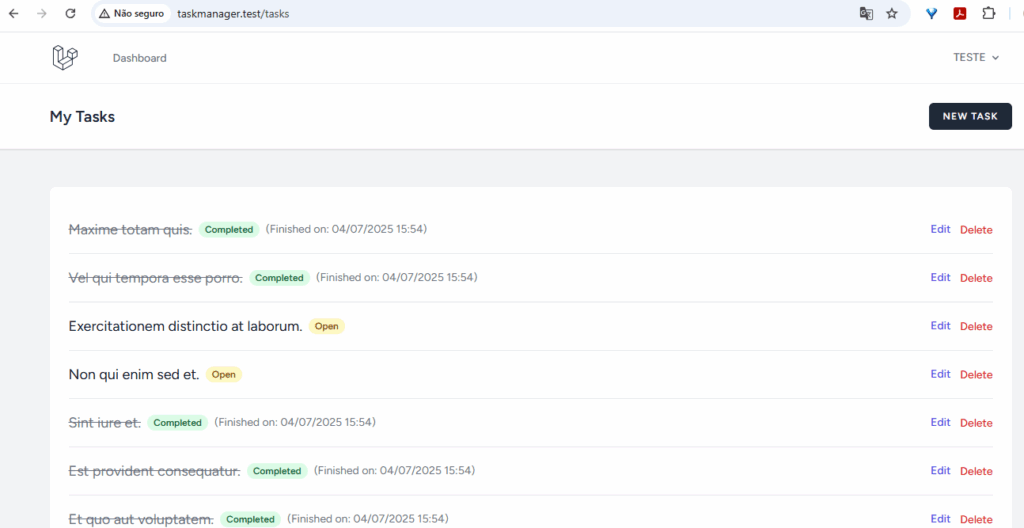Delete the Est provident consequatur task

click(976, 471)
